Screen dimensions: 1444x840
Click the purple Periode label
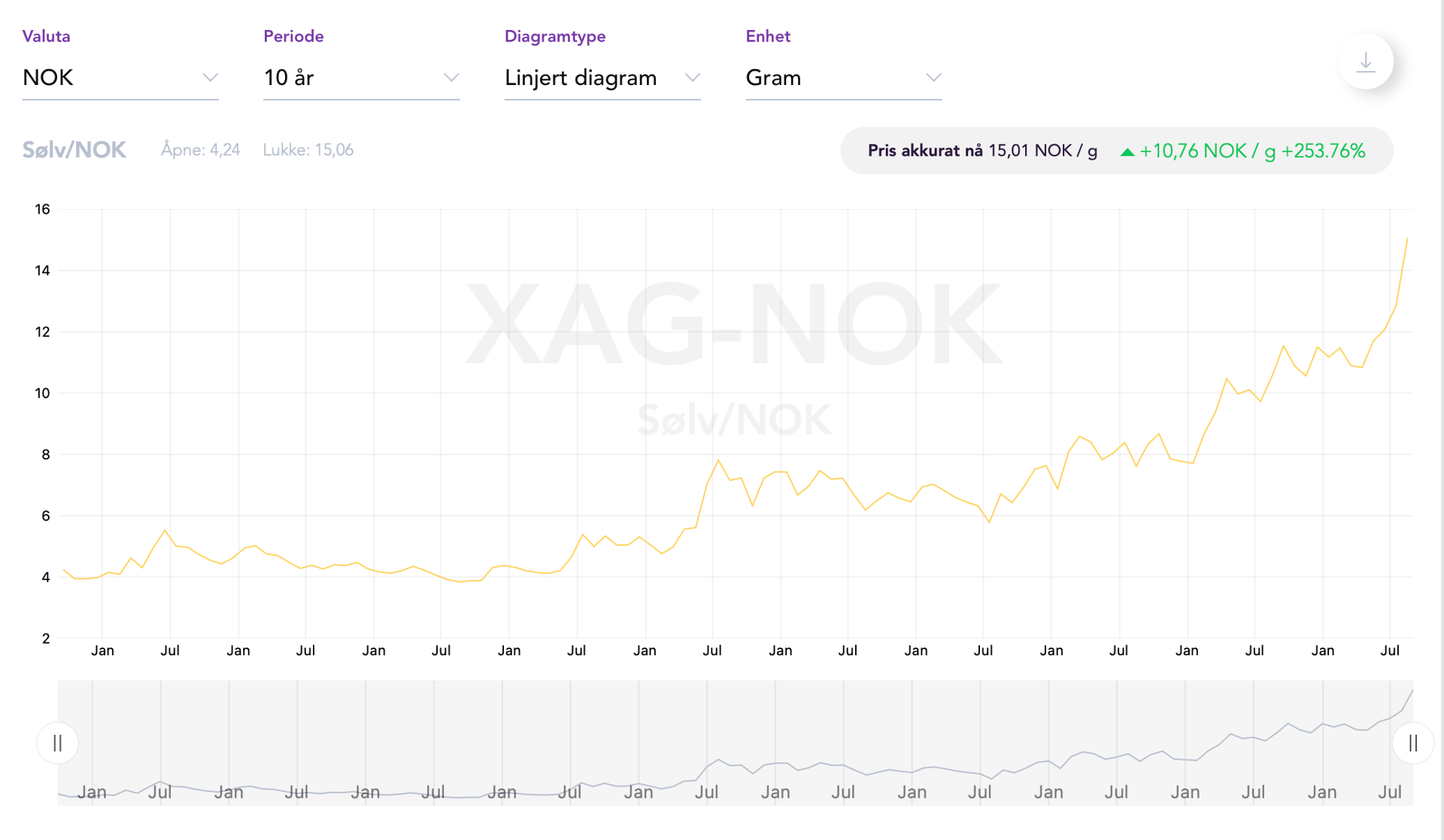(293, 36)
